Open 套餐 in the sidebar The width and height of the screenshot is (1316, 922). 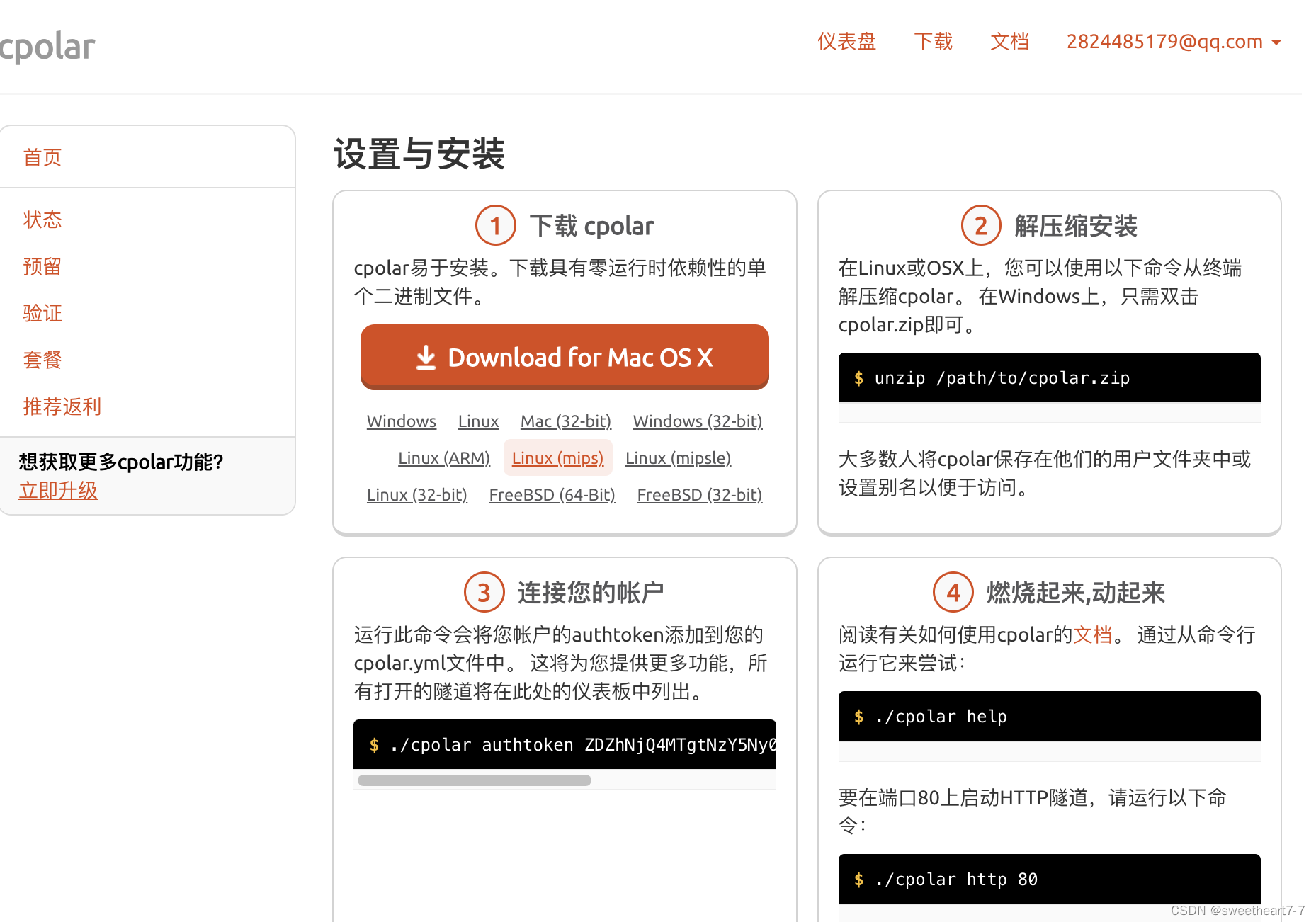tap(42, 360)
